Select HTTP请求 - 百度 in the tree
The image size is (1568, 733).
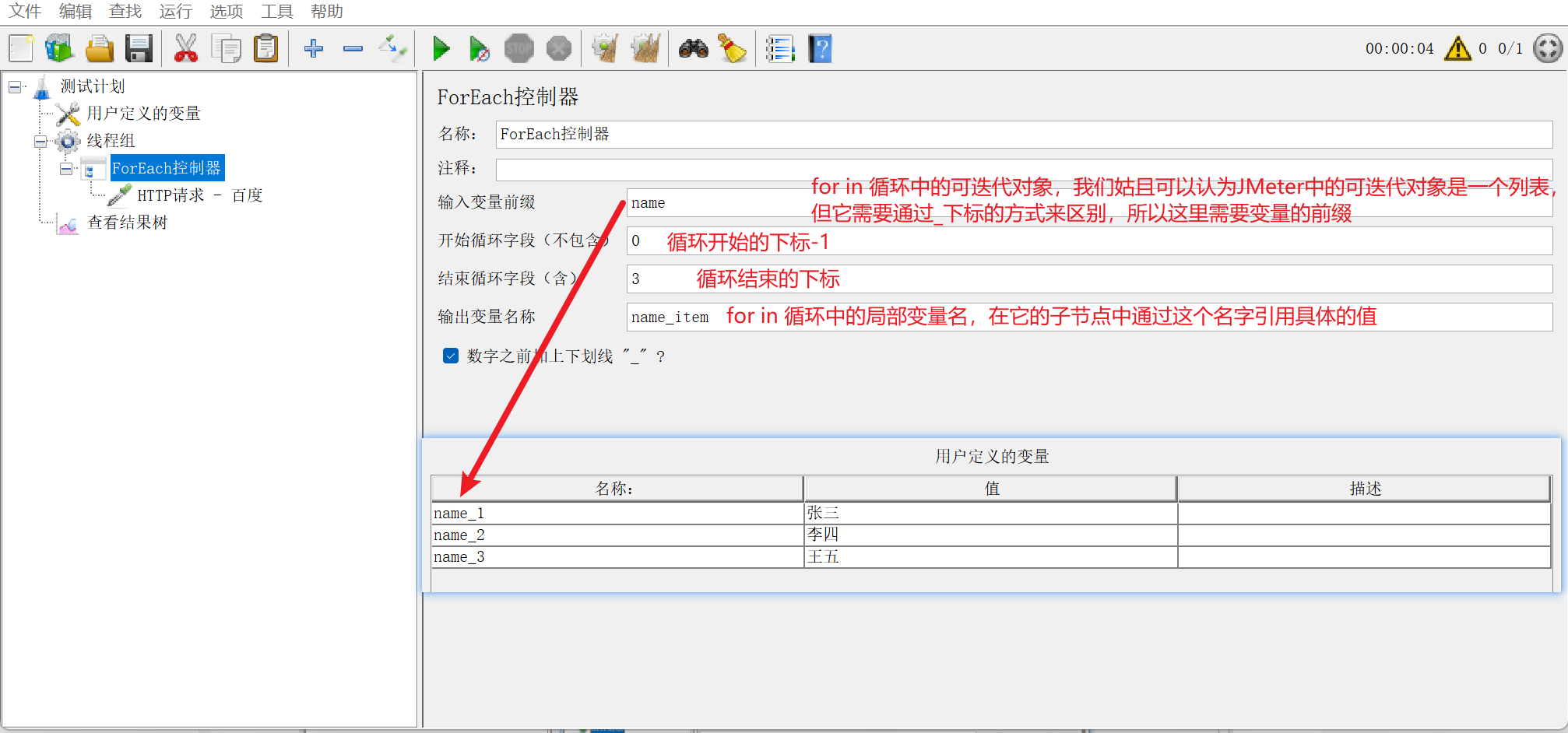tap(200, 195)
